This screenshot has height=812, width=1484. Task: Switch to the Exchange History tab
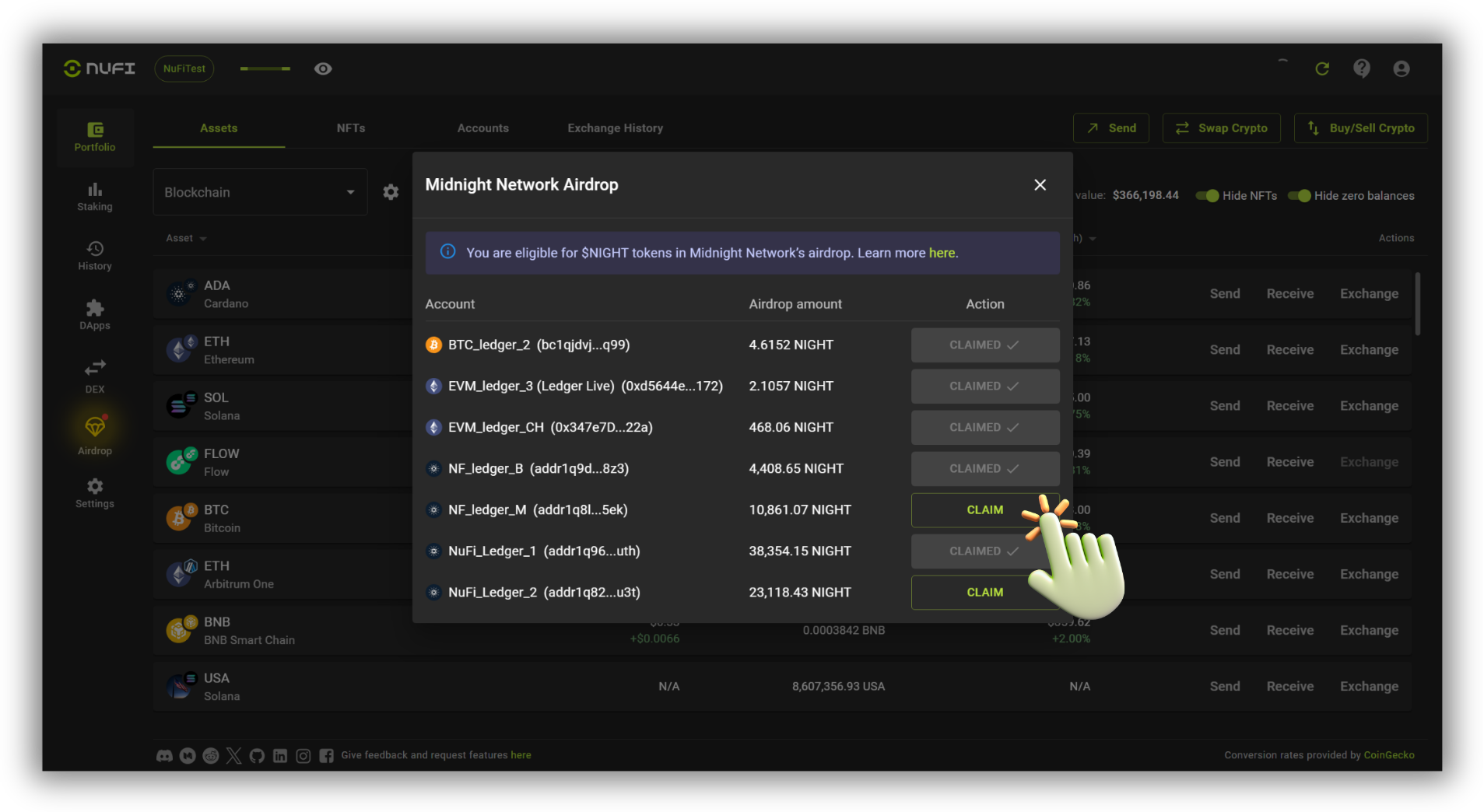click(x=616, y=128)
